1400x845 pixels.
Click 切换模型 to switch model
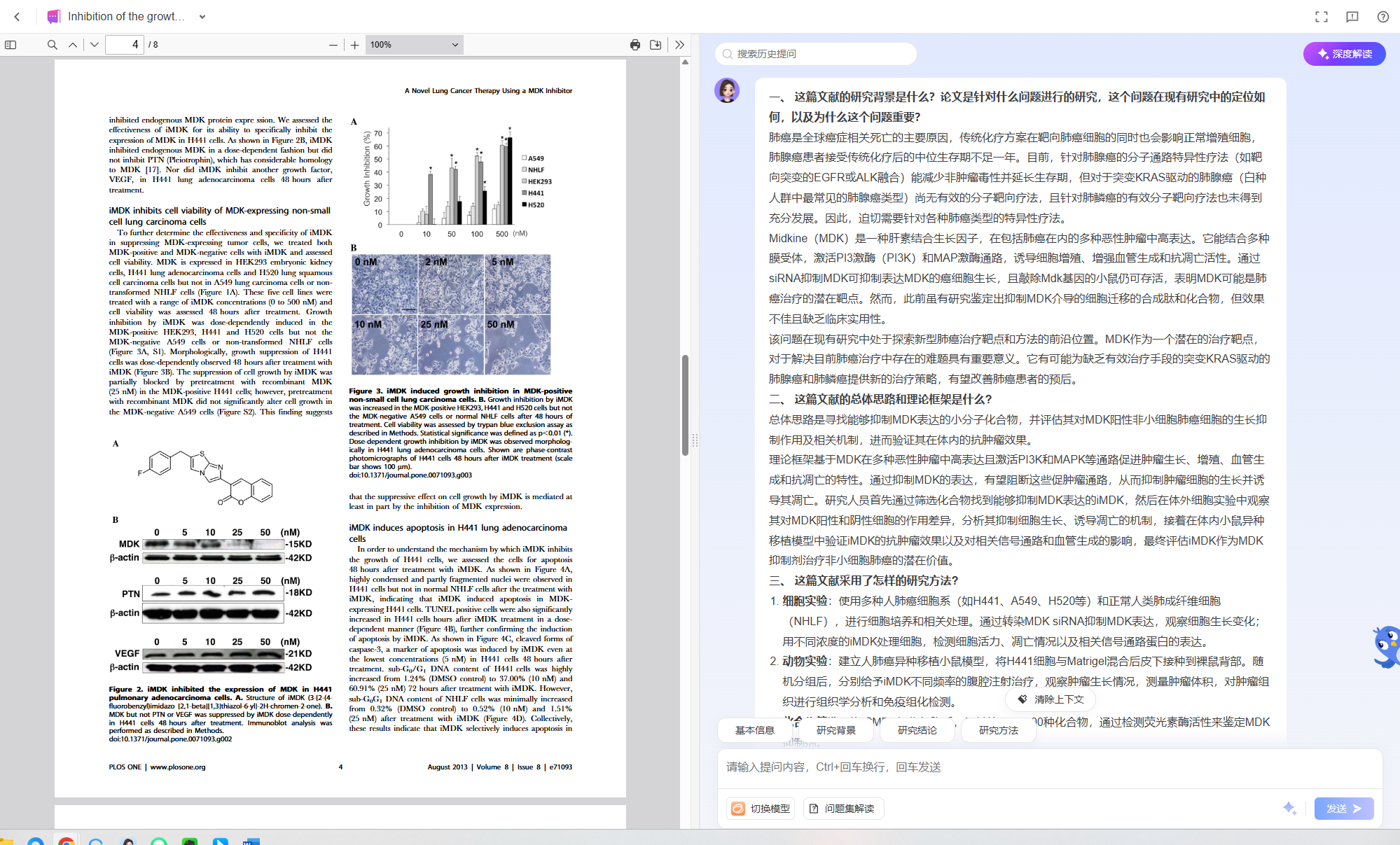(x=761, y=809)
